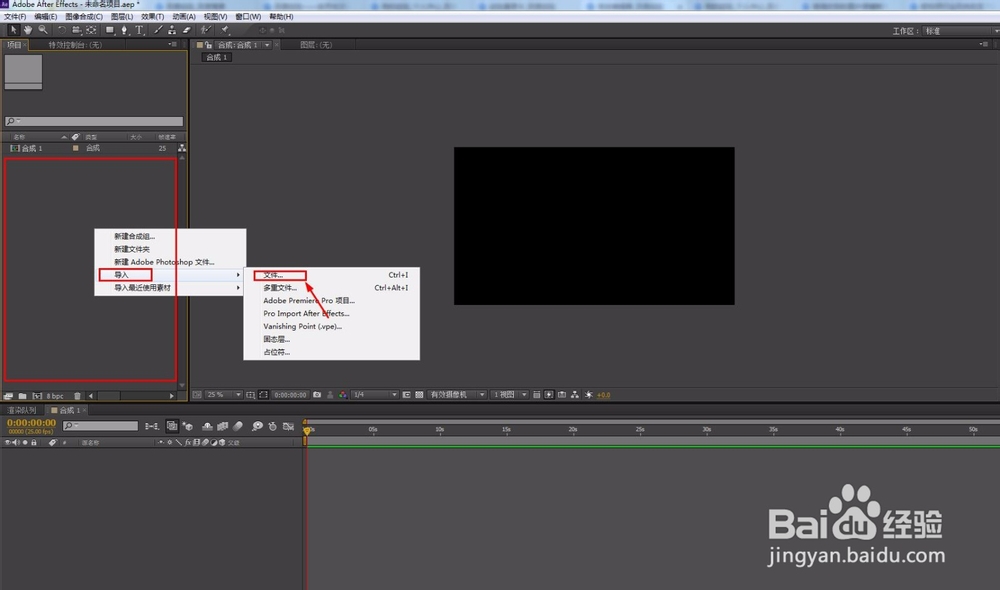Toggle the composition viewer lock icon
The image size is (1000, 590).
[209, 45]
